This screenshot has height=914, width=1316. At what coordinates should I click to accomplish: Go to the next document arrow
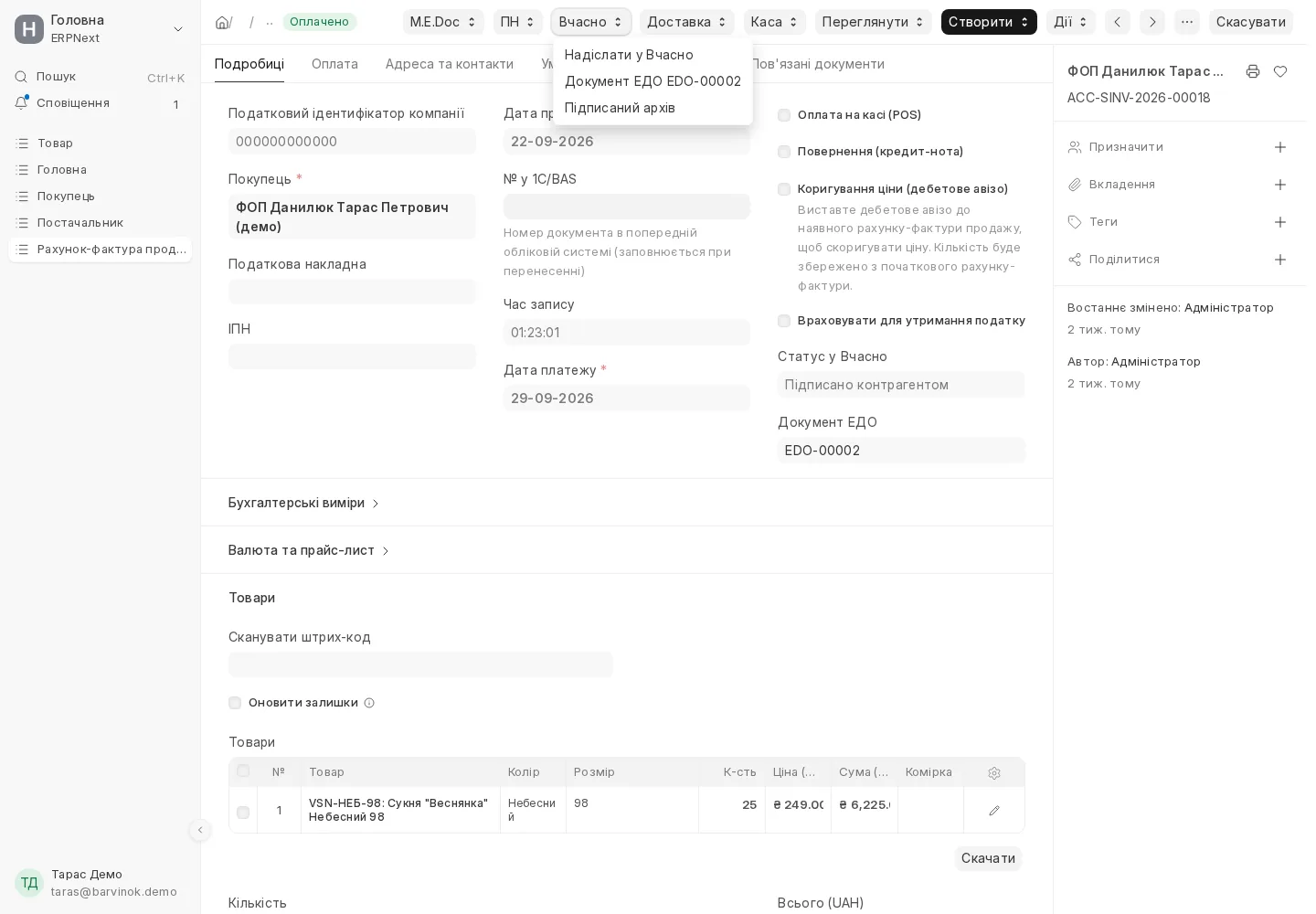point(1152,22)
